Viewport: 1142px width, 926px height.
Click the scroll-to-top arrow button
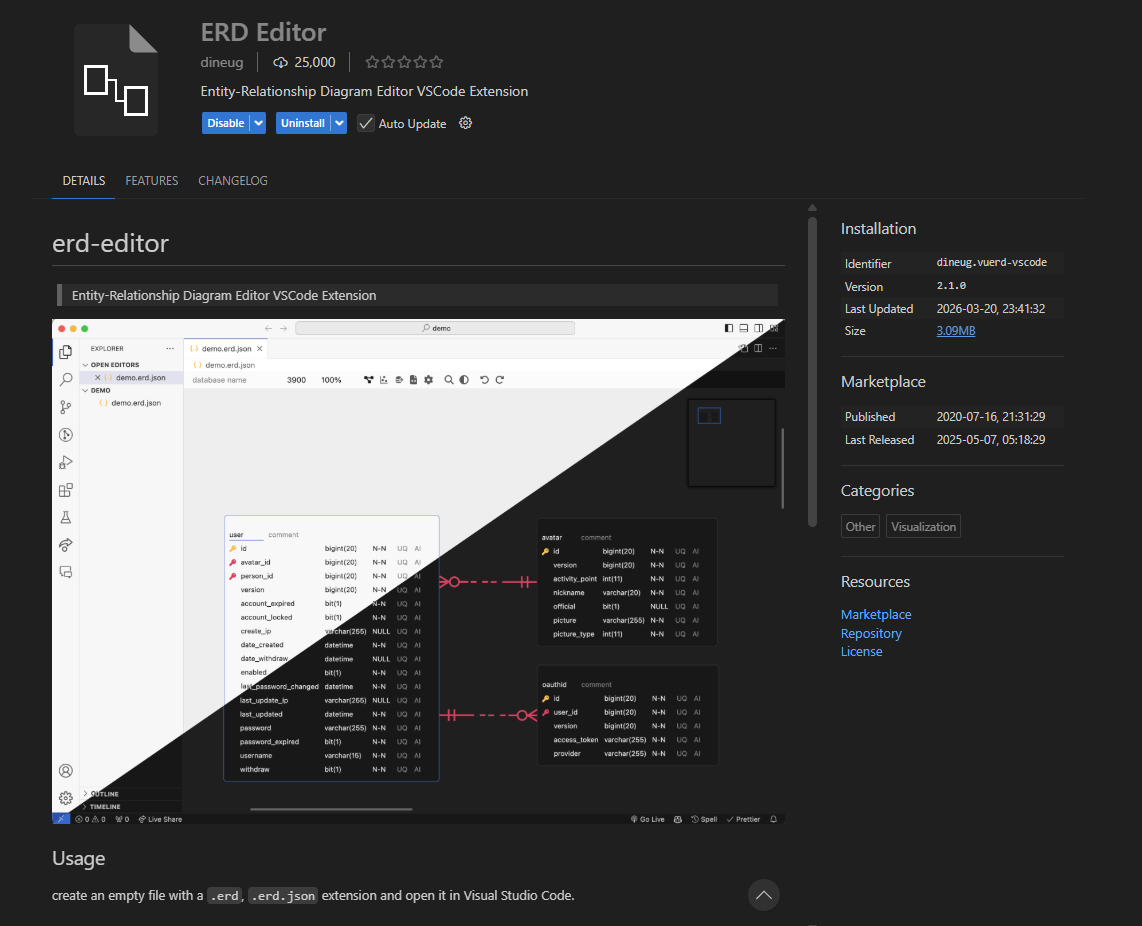pos(763,895)
